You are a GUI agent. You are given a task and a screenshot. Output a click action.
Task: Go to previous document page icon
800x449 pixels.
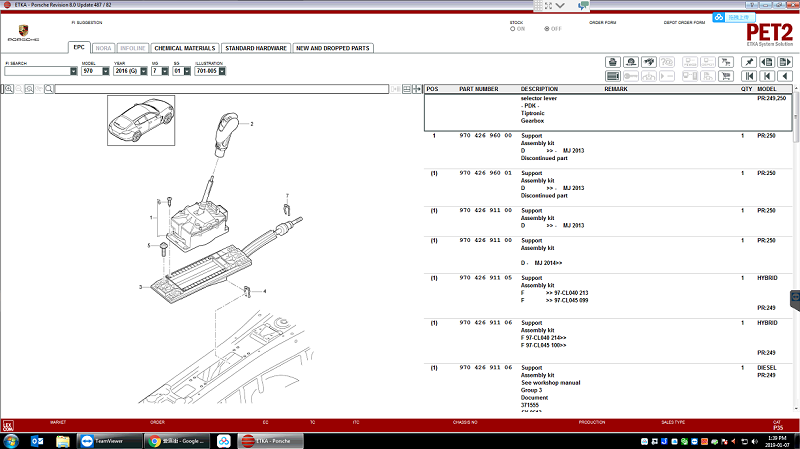(766, 62)
